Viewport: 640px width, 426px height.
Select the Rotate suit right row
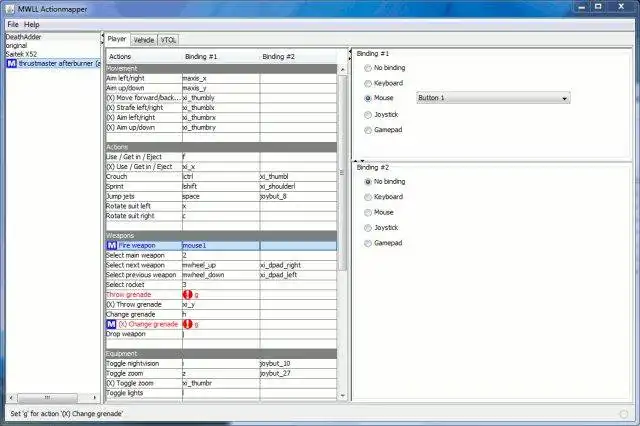(221, 216)
